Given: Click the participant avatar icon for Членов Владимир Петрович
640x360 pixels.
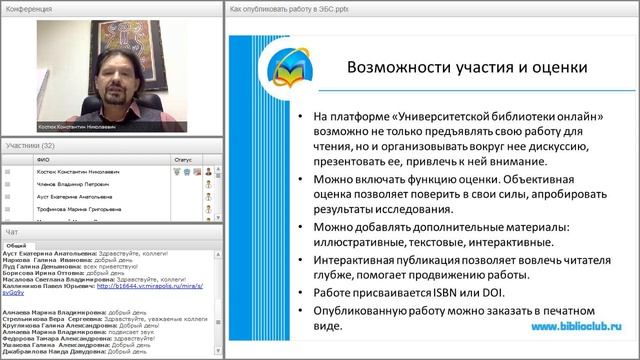Looking at the screenshot, I should pyautogui.click(x=209, y=184).
